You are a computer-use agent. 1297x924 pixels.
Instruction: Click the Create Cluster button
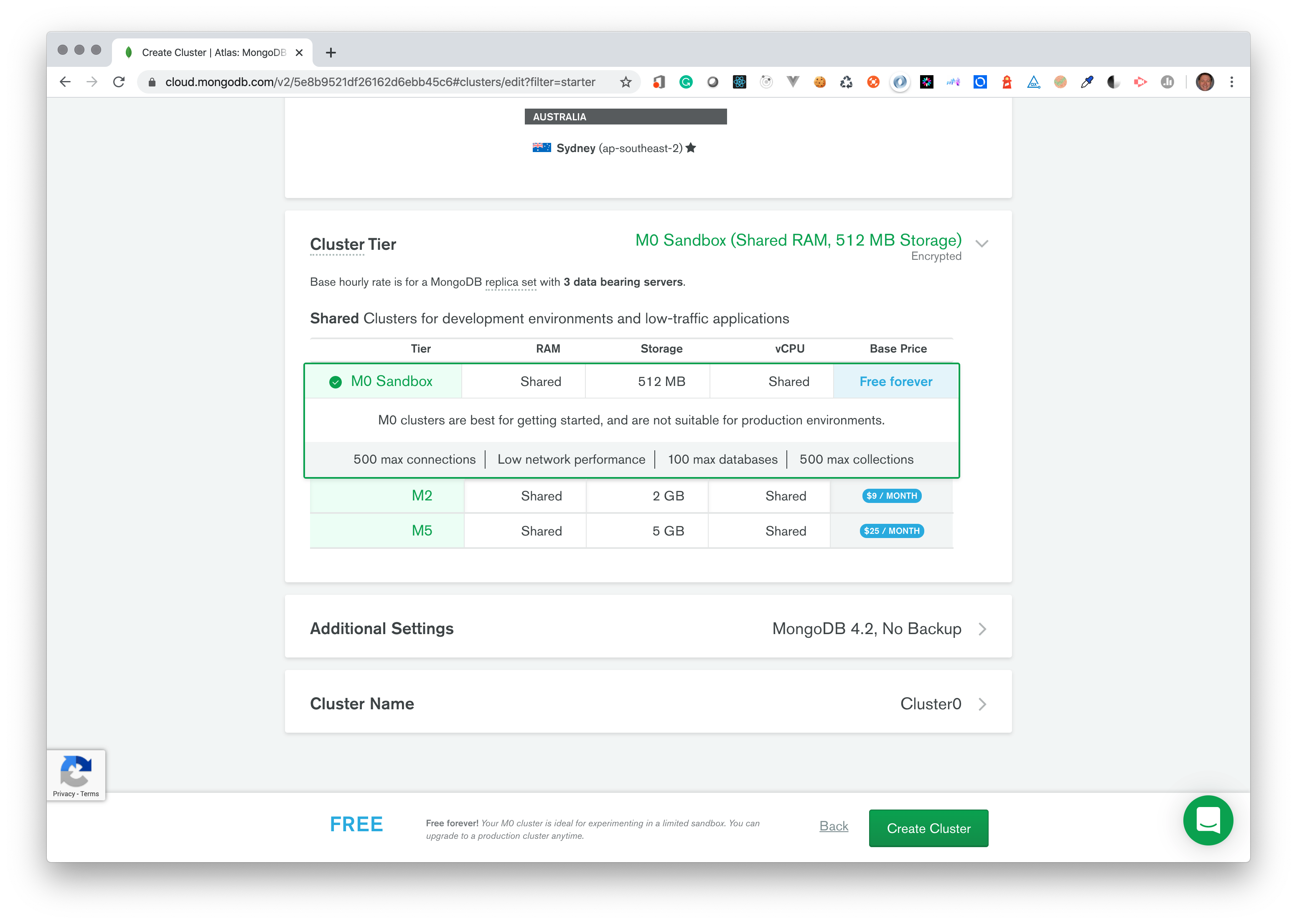coord(928,828)
